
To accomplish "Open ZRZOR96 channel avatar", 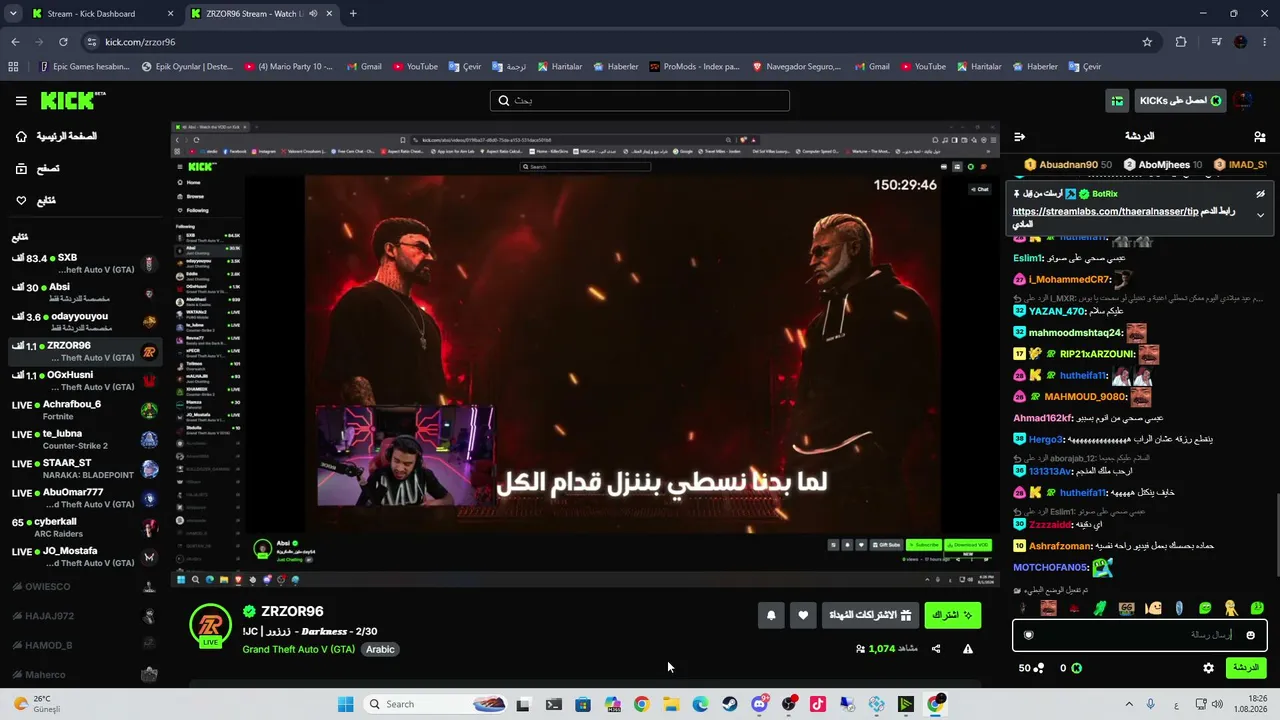I will (x=210, y=626).
